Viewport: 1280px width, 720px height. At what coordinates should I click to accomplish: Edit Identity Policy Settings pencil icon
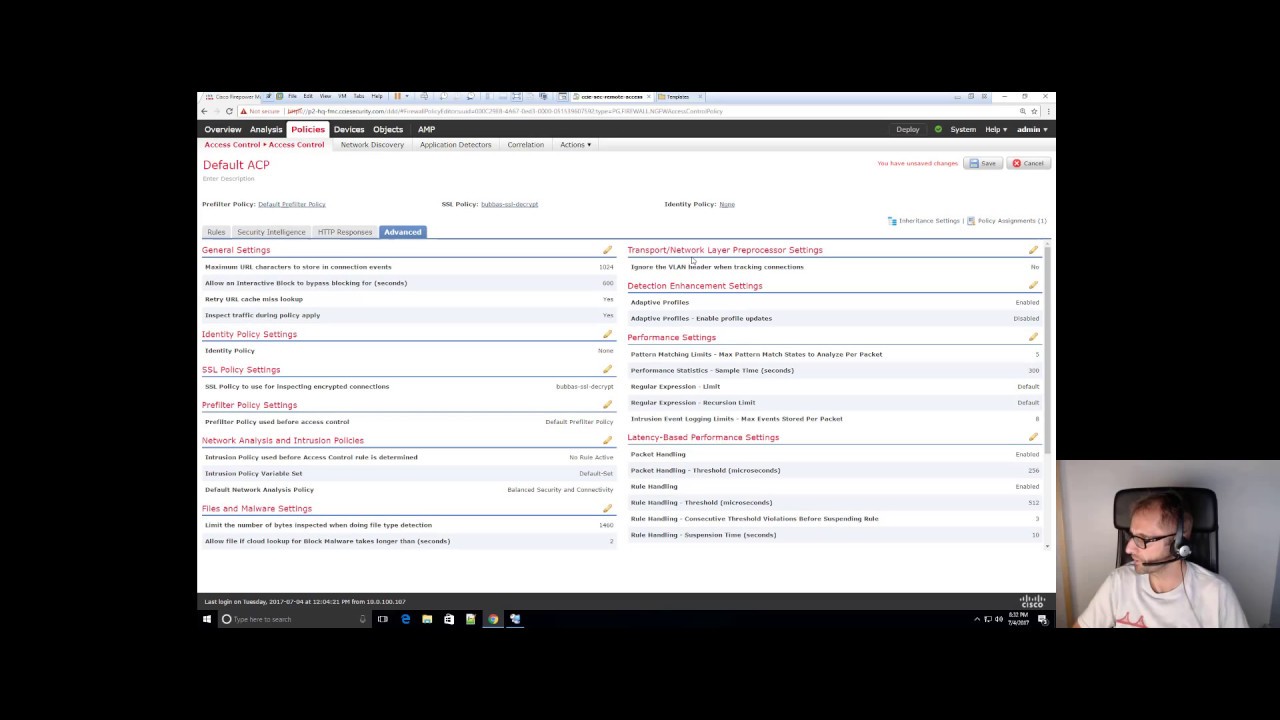[607, 334]
